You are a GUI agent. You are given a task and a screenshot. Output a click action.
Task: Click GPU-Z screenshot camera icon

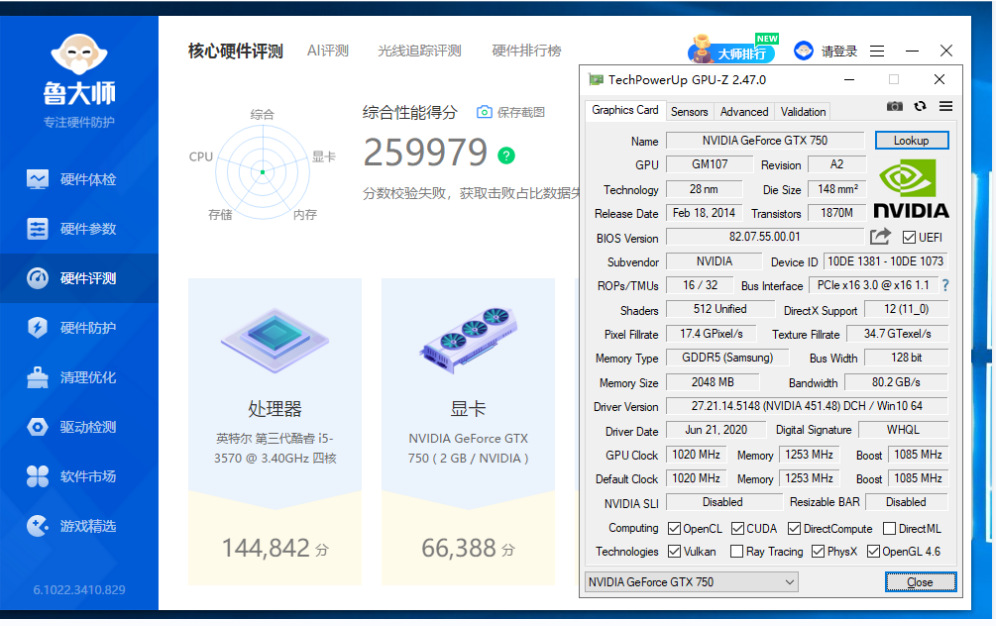coord(894,106)
